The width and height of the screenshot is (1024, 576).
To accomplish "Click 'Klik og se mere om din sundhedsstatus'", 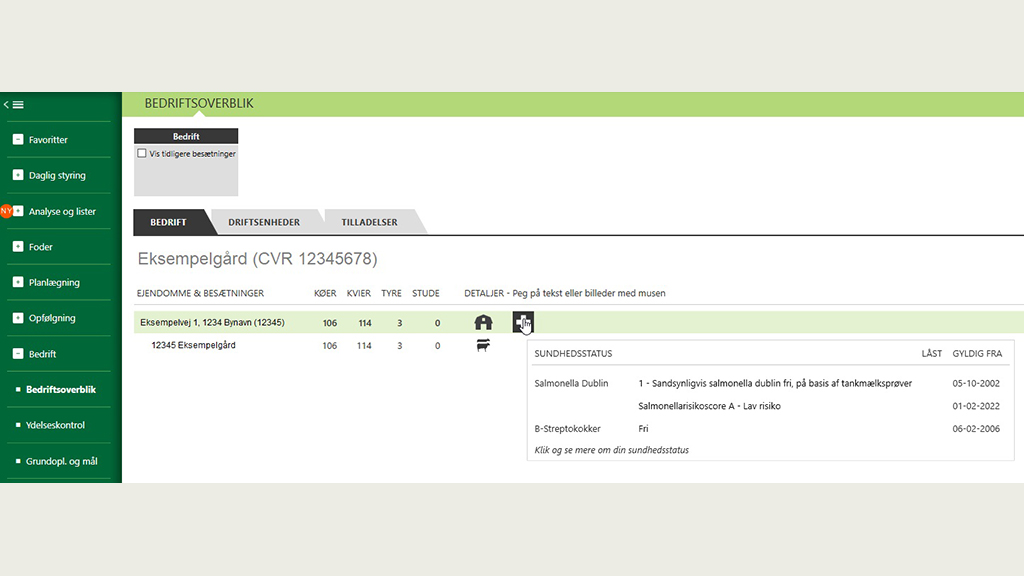I will tap(612, 450).
